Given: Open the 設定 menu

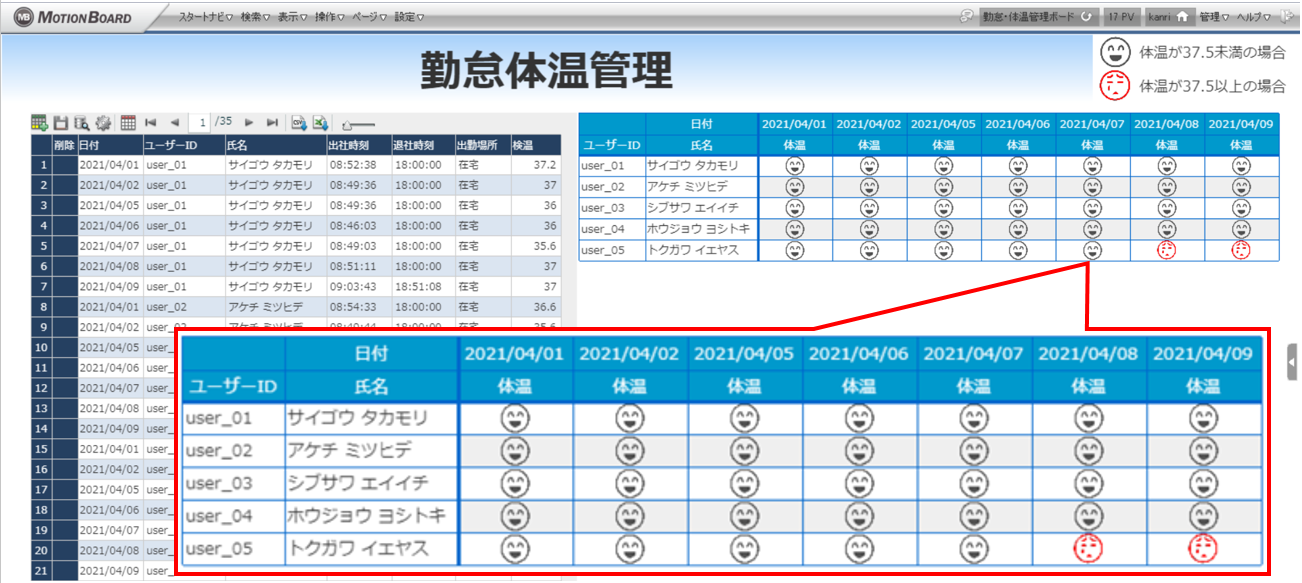Looking at the screenshot, I should (x=409, y=17).
